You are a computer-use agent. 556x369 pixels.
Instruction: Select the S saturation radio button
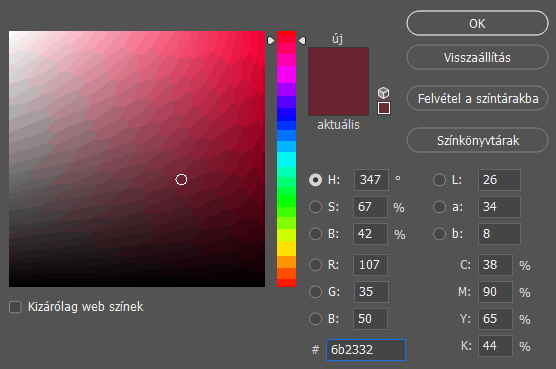[316, 207]
